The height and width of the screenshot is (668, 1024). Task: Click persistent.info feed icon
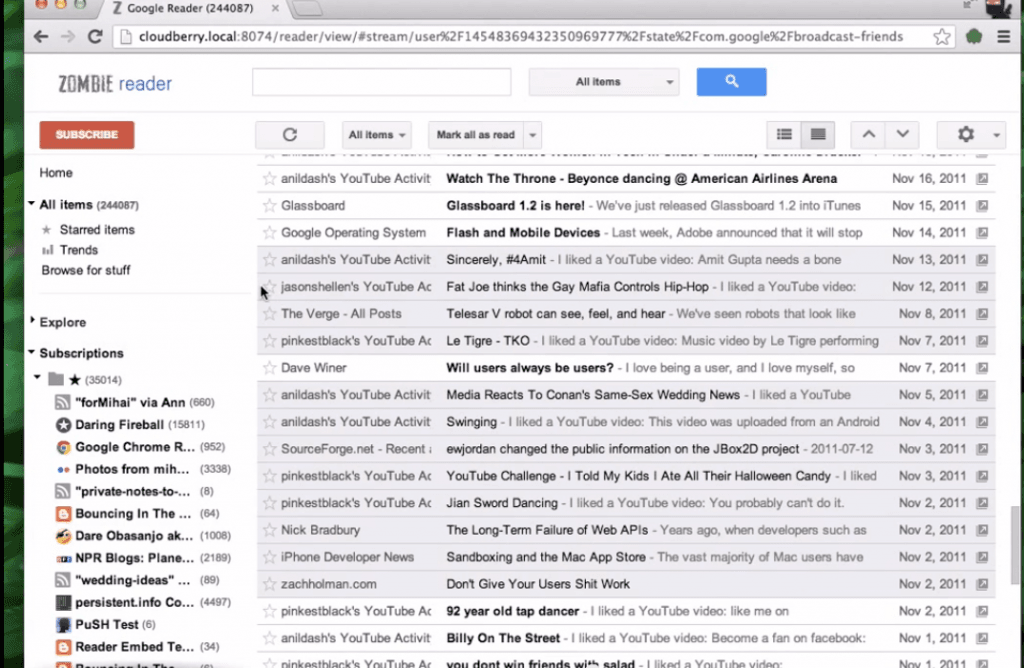[x=63, y=603]
